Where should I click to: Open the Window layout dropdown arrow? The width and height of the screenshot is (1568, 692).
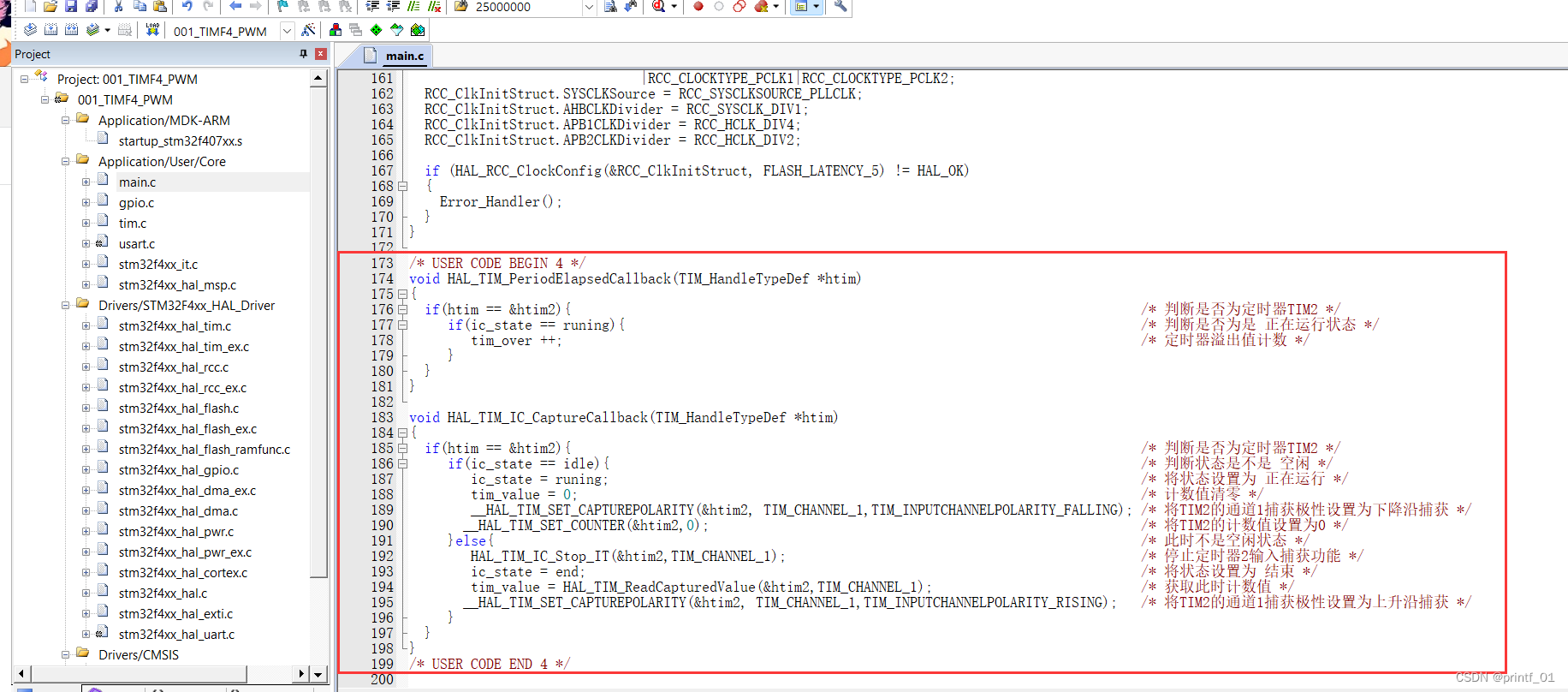pos(816,6)
